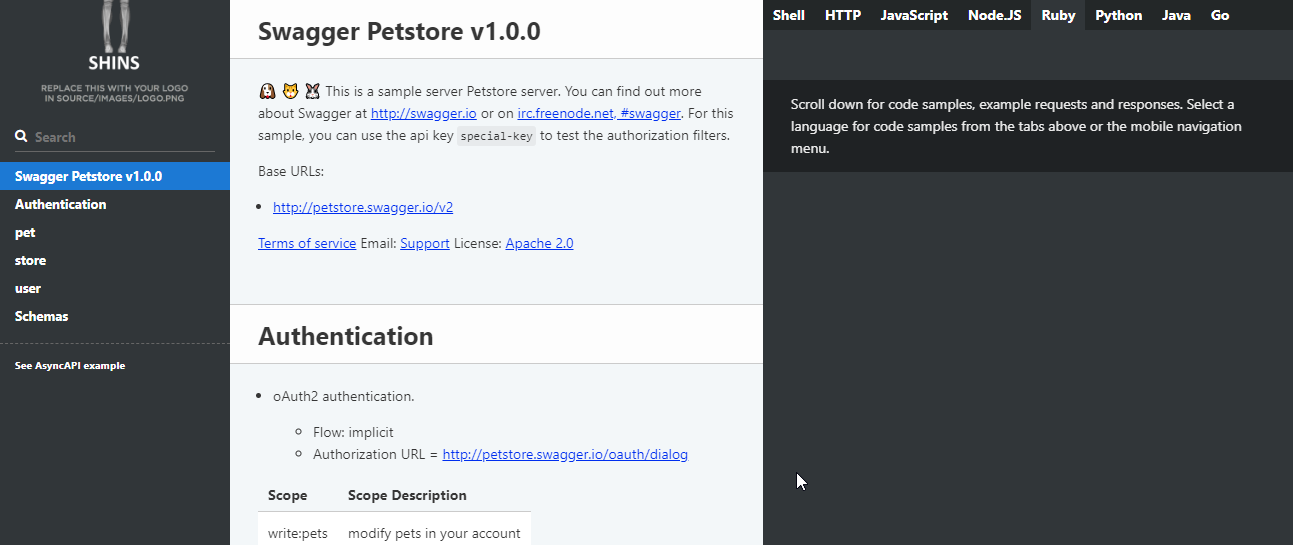Open the user section in sidebar

[115, 288]
